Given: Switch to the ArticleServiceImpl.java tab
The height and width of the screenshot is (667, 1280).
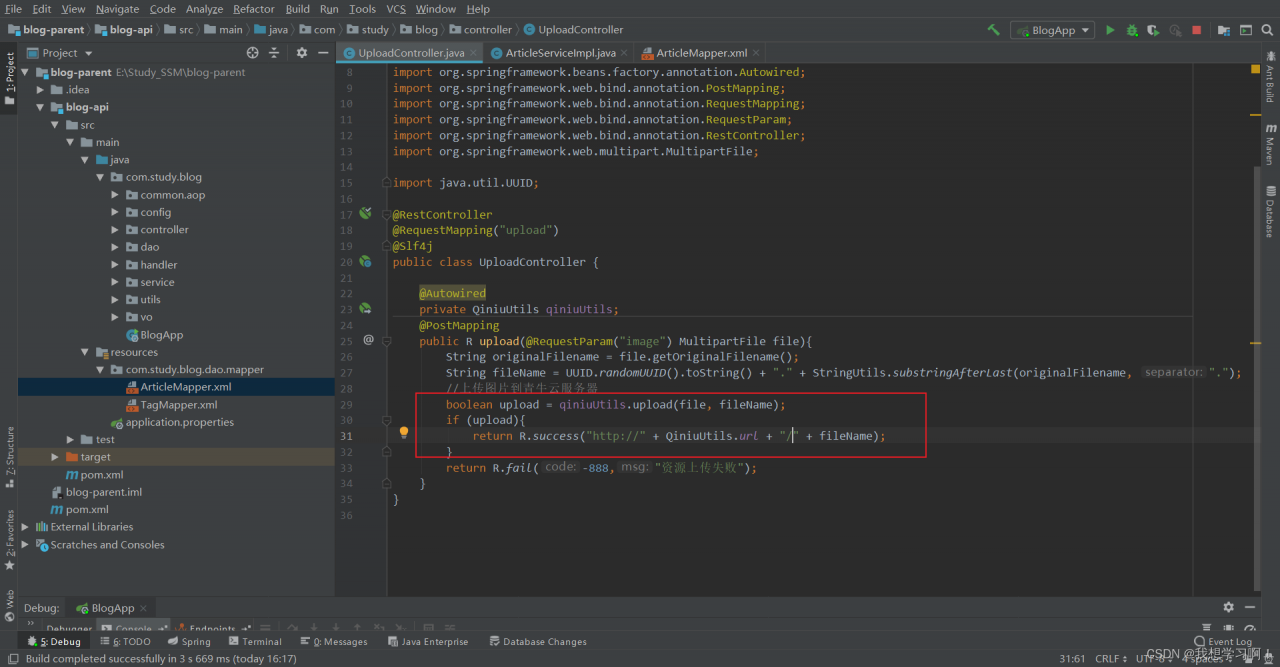Looking at the screenshot, I should point(559,53).
